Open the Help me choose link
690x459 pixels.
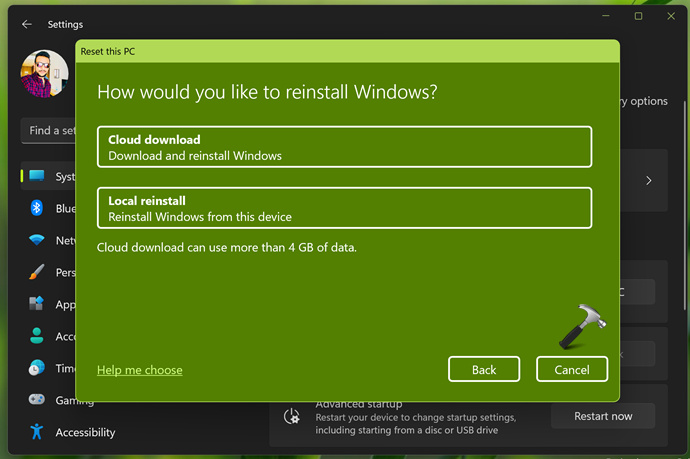click(139, 370)
